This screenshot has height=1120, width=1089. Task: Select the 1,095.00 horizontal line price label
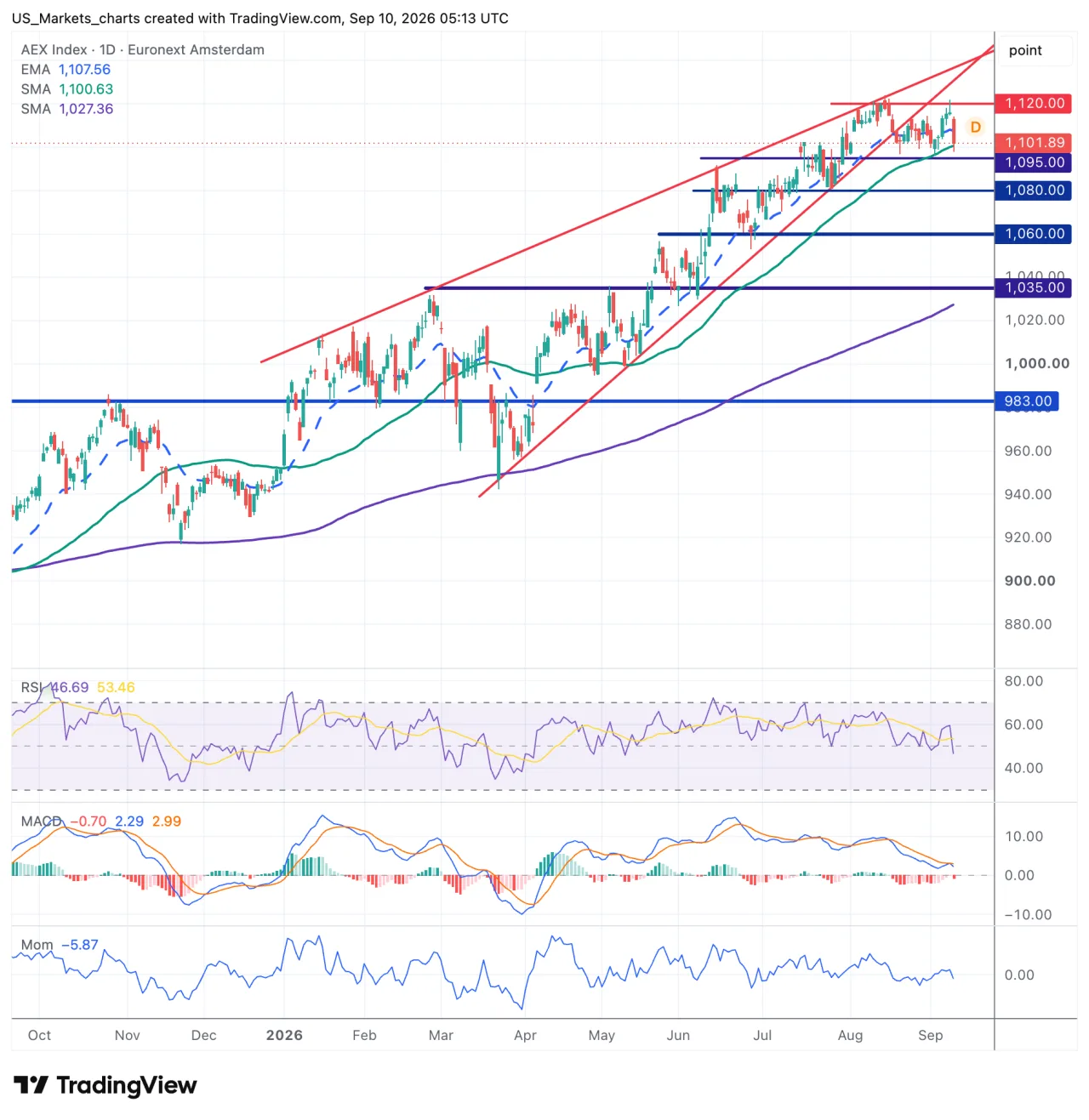pyautogui.click(x=1034, y=162)
